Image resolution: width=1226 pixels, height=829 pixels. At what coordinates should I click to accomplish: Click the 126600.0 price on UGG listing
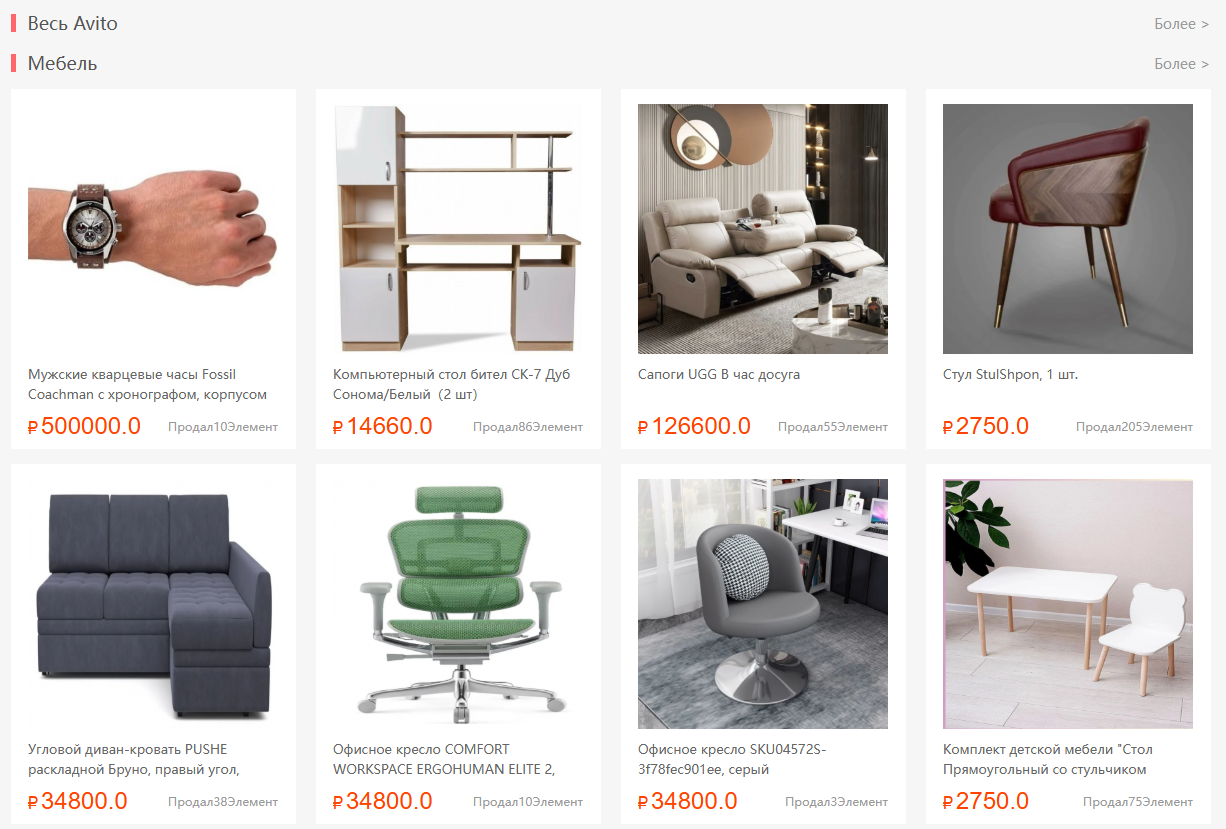[694, 426]
